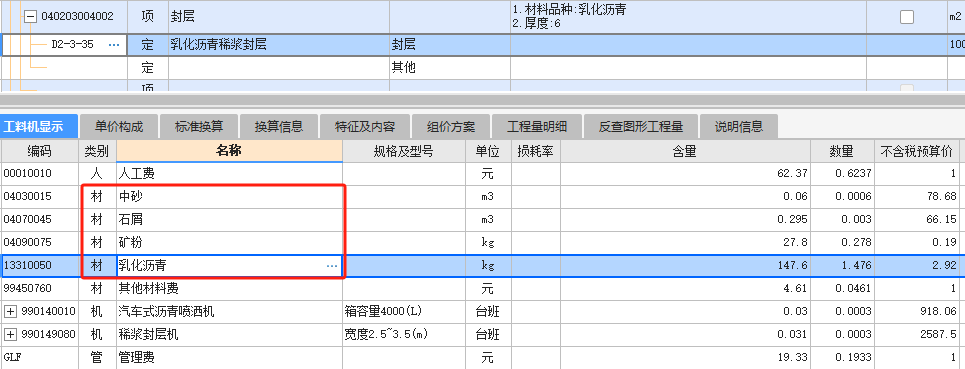Open the 反查图形工程量 tab
This screenshot has height=369, width=965.
click(x=641, y=127)
